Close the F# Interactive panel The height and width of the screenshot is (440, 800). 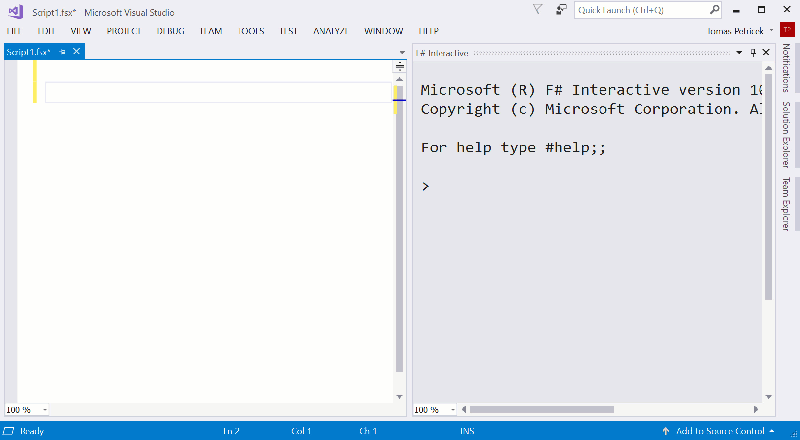766,52
